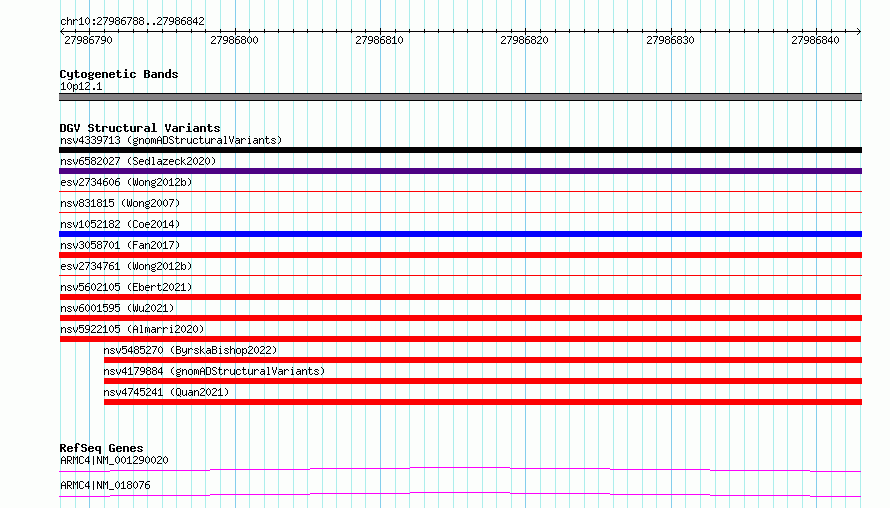
Task: Open variant nsv4179884 (gnomADStructuralVariants) label
Action: [x=214, y=371]
